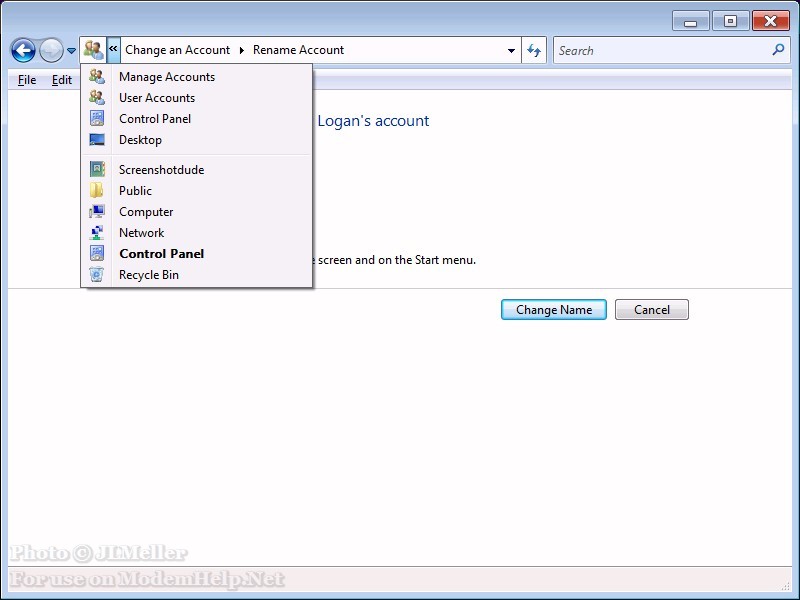The image size is (800, 600).
Task: Click the Cancel button
Action: point(652,310)
